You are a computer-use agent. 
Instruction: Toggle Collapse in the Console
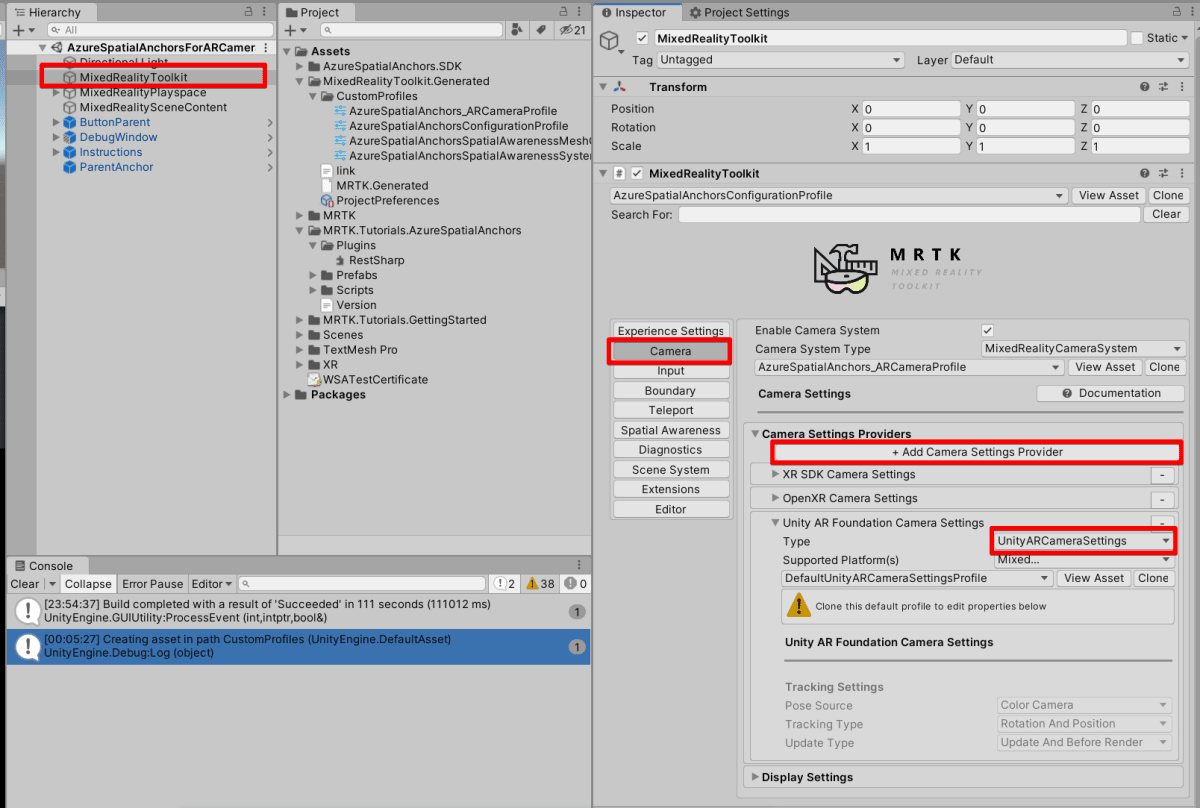pos(88,584)
